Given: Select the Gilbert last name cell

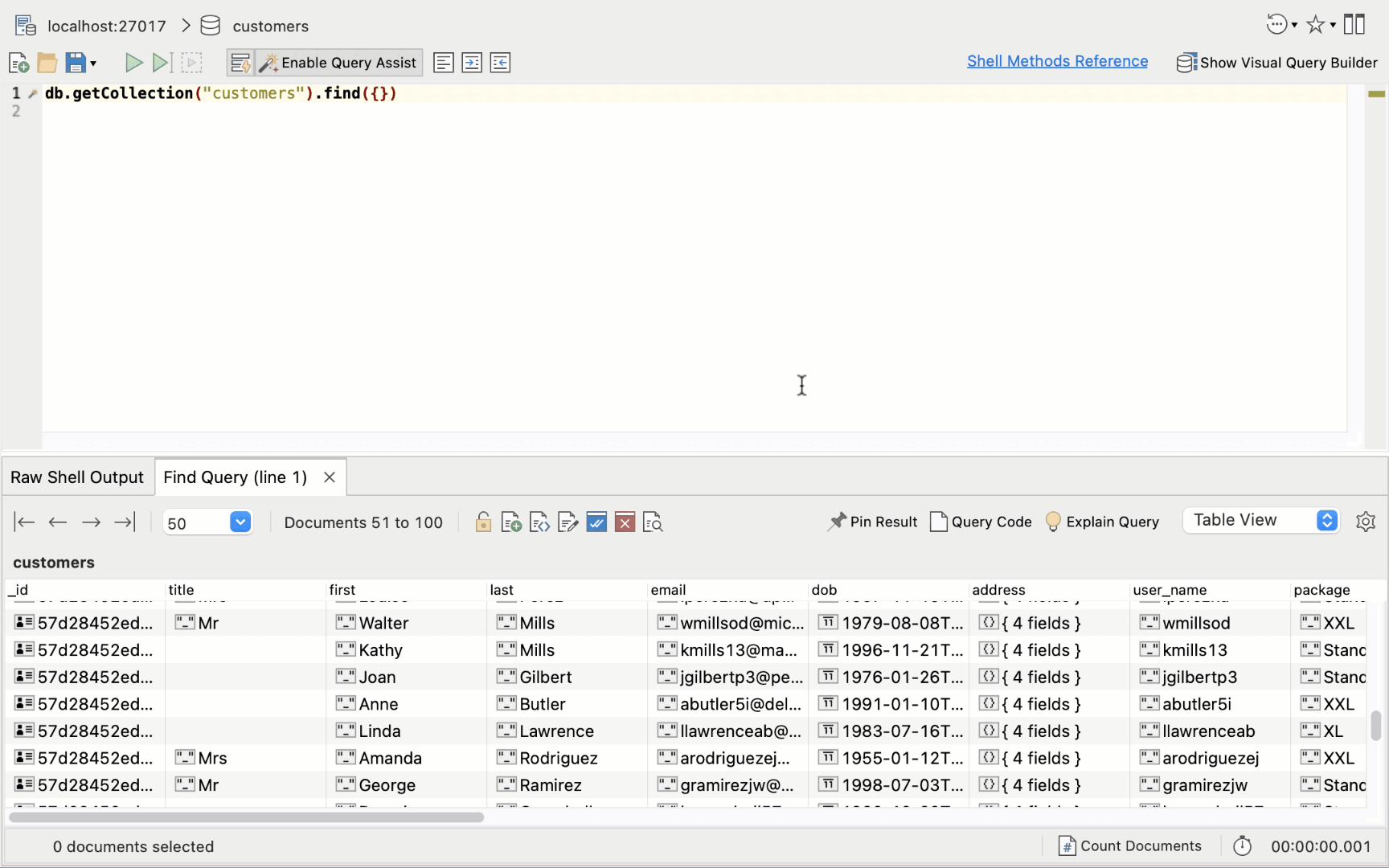Looking at the screenshot, I should click(x=567, y=678).
